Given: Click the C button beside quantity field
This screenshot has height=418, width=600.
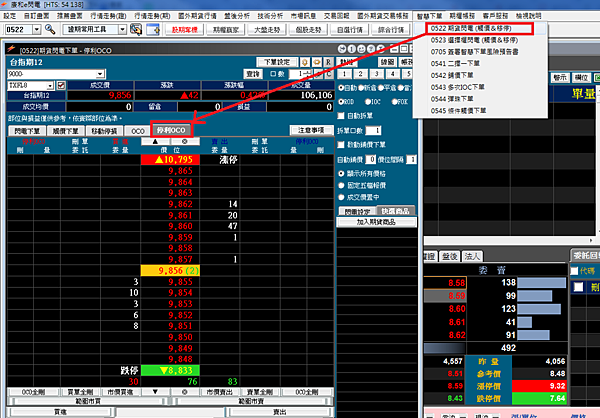Looking at the screenshot, I should 329,74.
